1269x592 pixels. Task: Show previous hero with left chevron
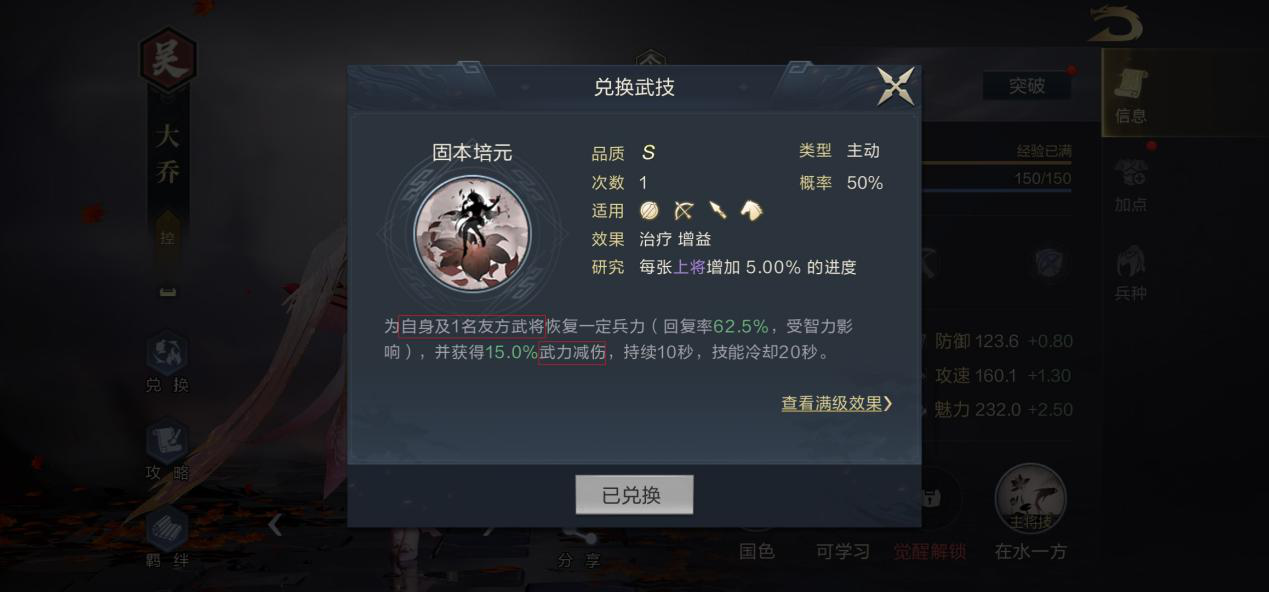click(275, 524)
